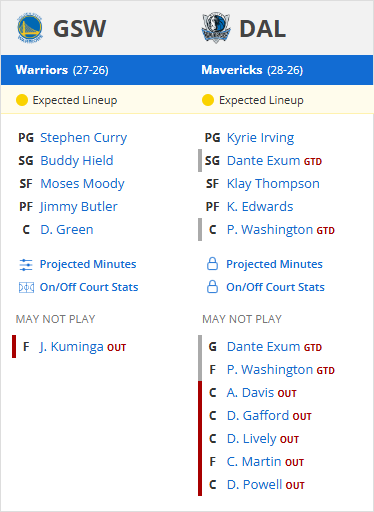
Task: Click the GSW team abbreviation heading
Action: click(80, 29)
